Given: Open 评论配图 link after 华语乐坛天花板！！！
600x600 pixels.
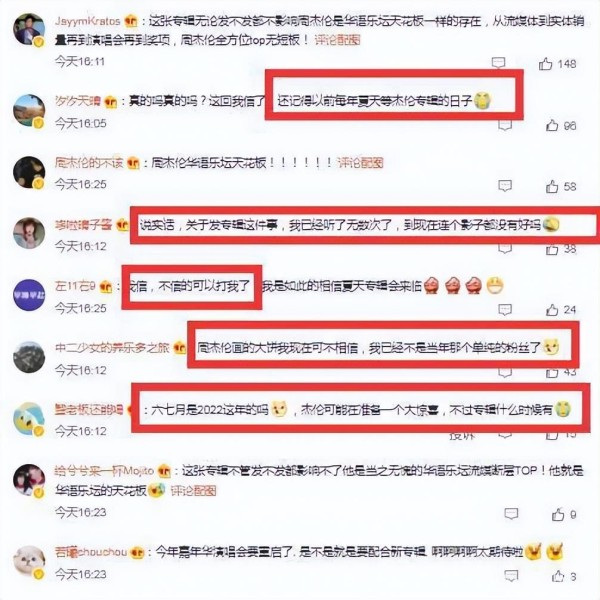Looking at the screenshot, I should 360,163.
